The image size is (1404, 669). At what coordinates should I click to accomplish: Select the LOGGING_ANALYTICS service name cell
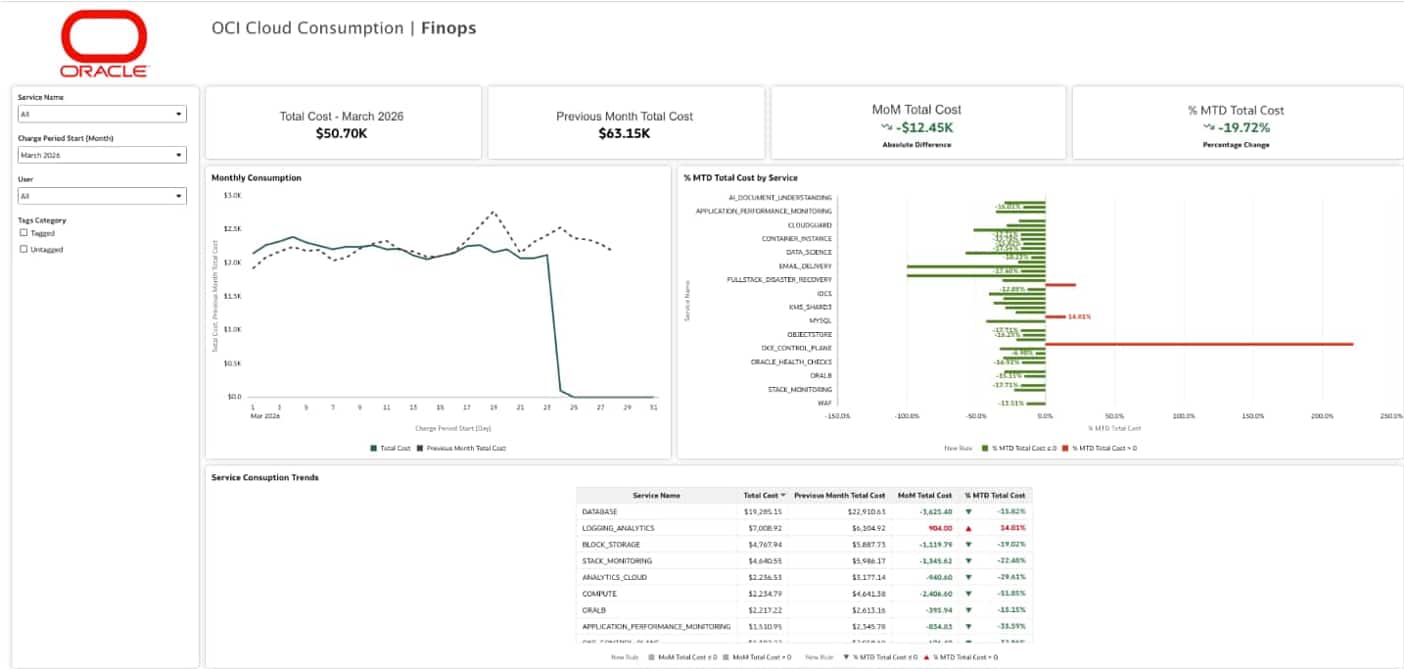(x=618, y=528)
